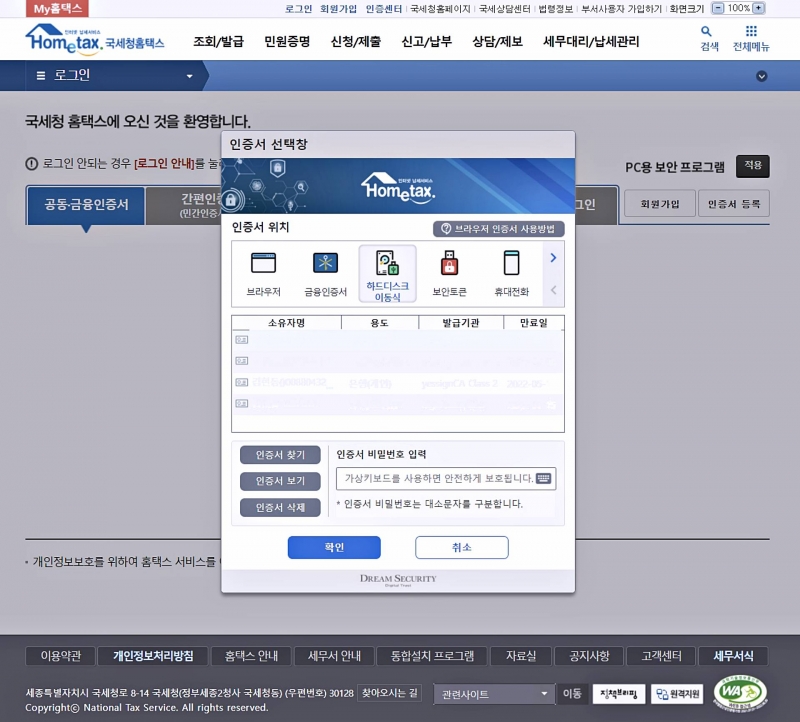800x722 pixels.
Task: Choose the 금융인증서 certificate location icon
Action: [x=325, y=264]
